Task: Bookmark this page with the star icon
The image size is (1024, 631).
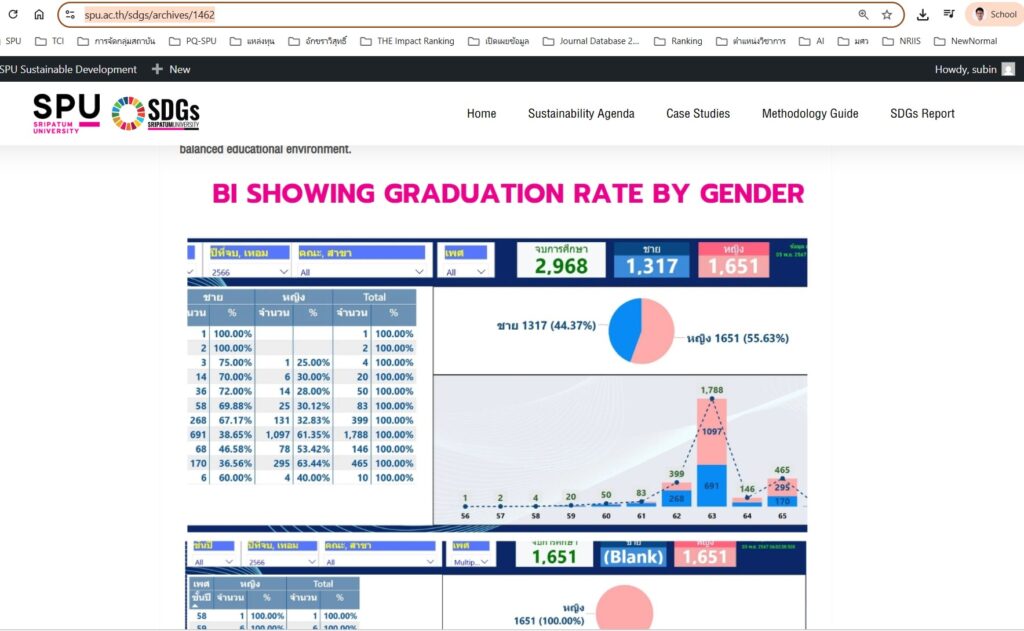Action: click(887, 15)
